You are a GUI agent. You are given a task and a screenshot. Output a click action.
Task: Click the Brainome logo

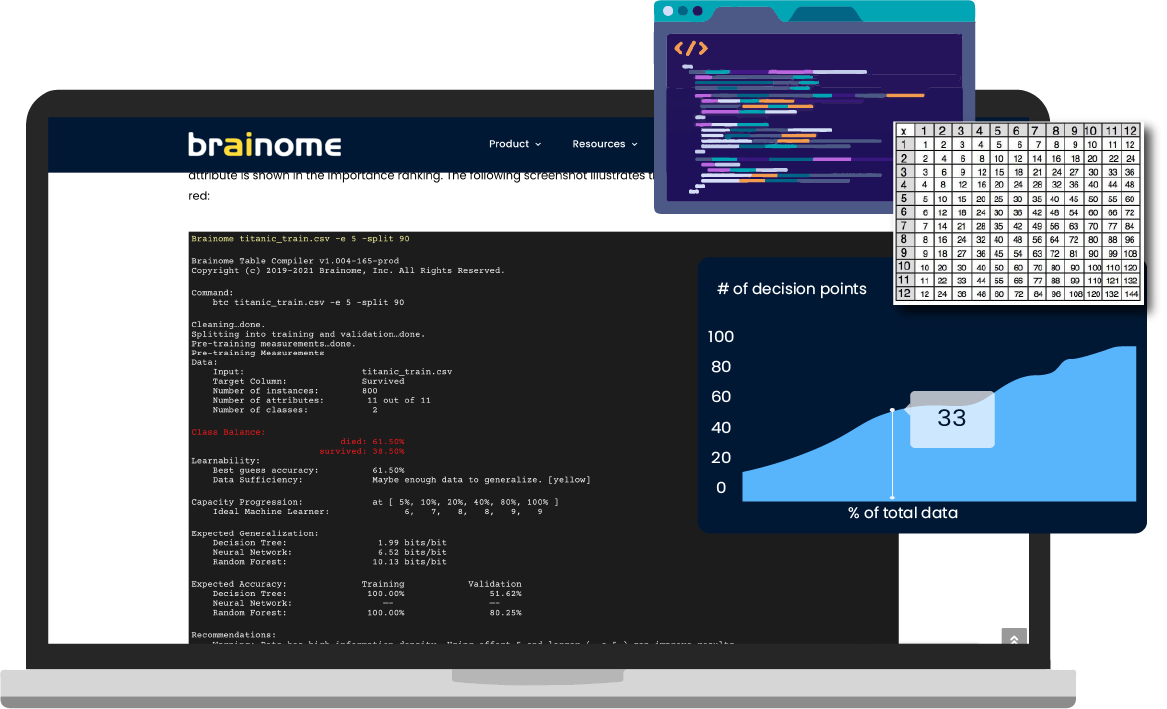click(x=264, y=144)
